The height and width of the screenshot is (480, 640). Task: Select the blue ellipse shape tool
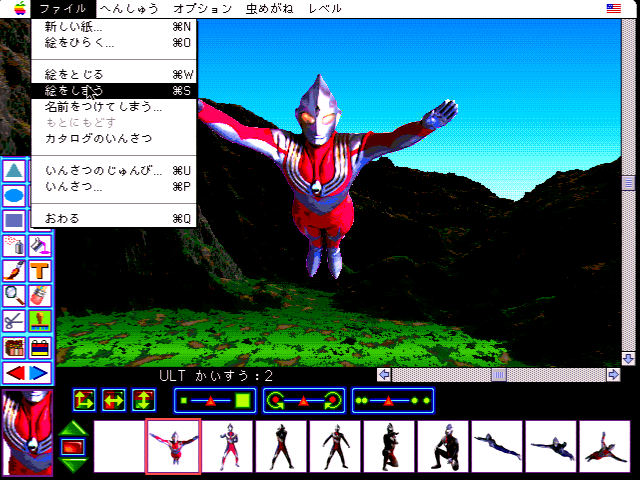pyautogui.click(x=14, y=196)
